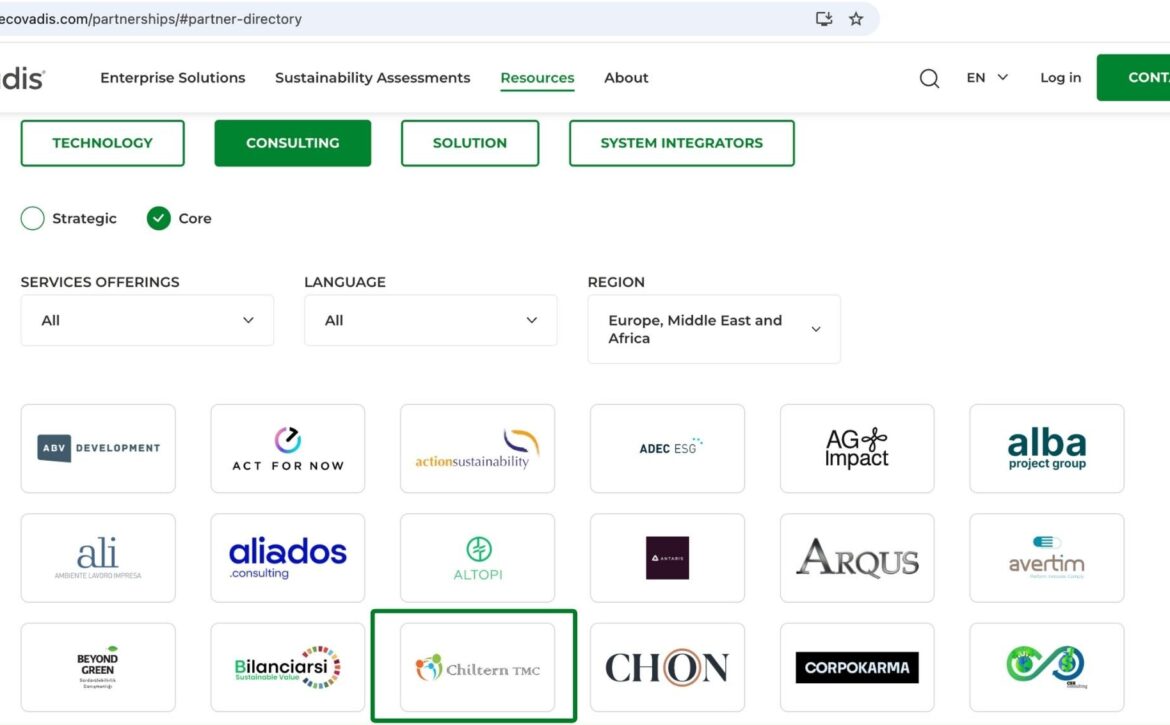Open the Altopi partner logo tile
Viewport: 1170px width, 725px height.
click(x=478, y=558)
